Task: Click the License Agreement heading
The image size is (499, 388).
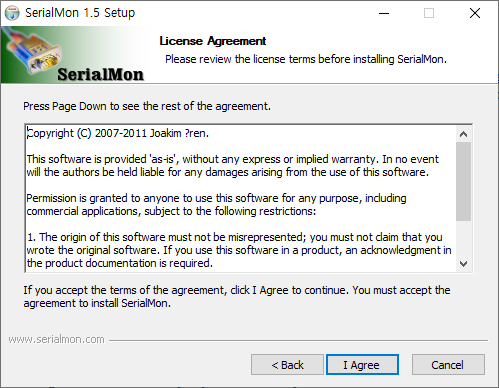Action: coord(213,41)
